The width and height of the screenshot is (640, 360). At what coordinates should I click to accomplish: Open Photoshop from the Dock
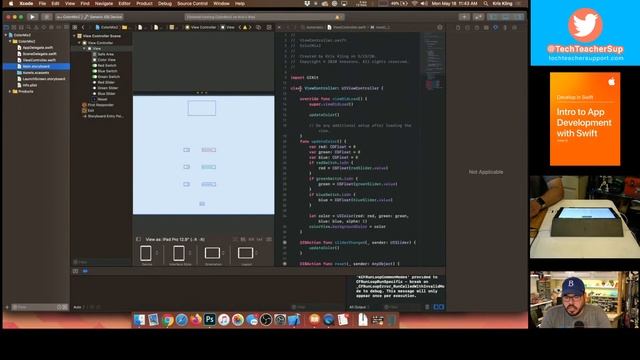click(209, 320)
